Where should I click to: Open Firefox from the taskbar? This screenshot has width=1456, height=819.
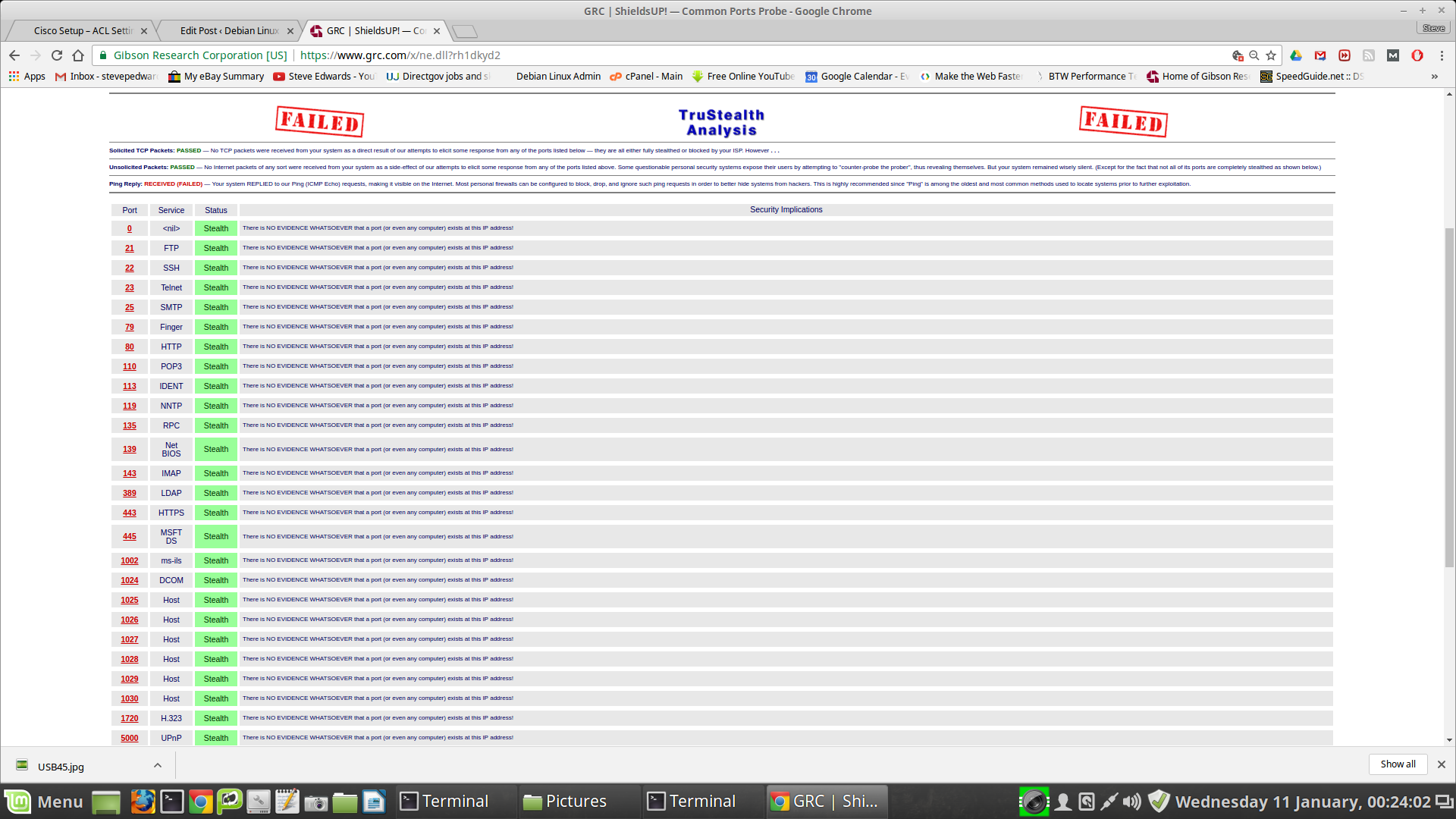tap(143, 802)
